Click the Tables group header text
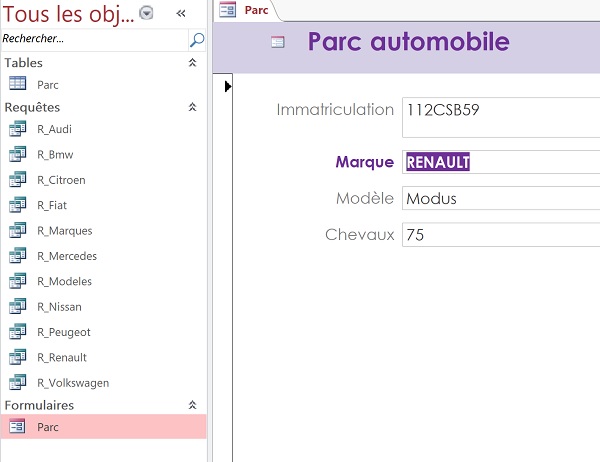600x462 pixels. click(x=23, y=63)
